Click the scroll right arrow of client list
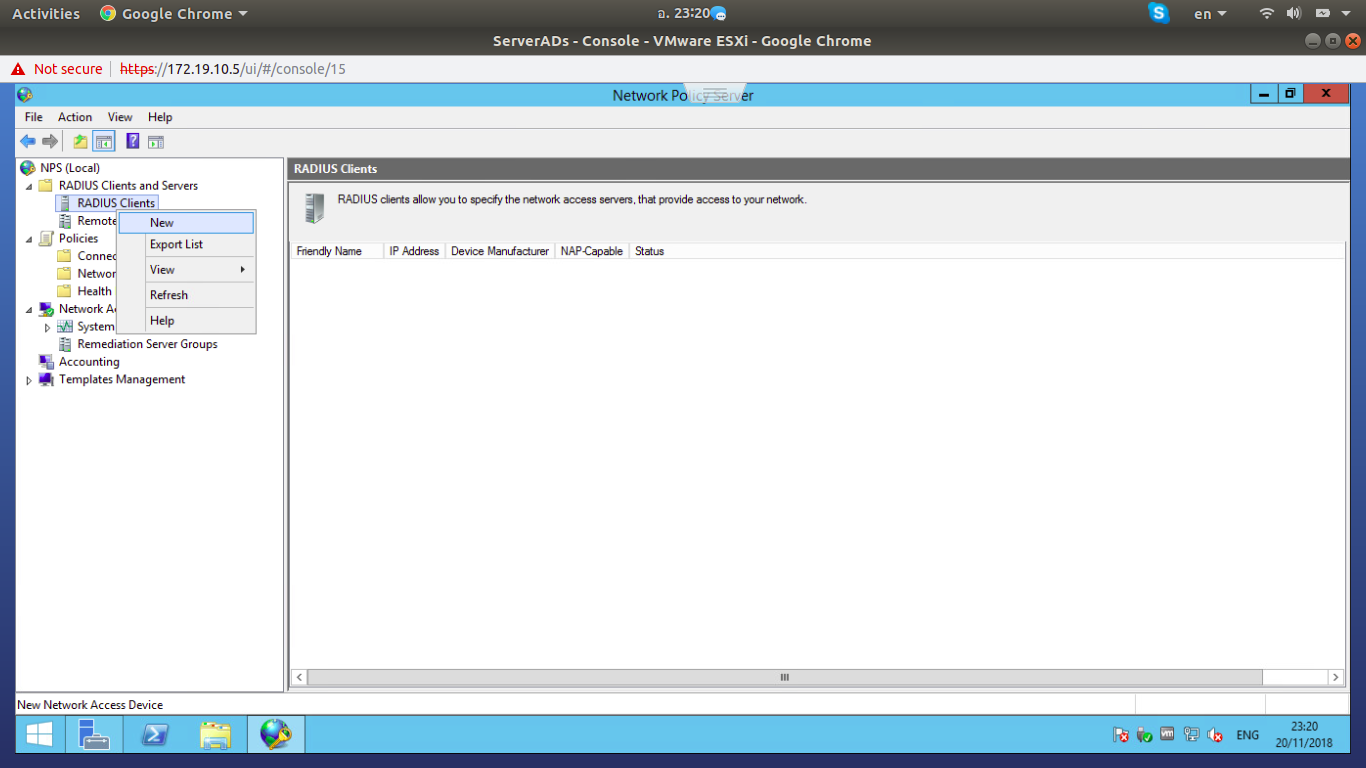Screen dimensions: 1366x768 click(1335, 677)
